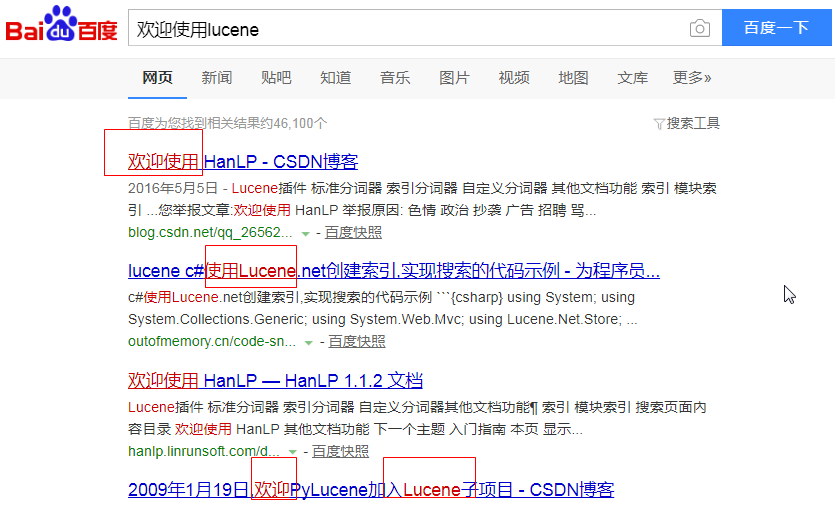Open the 贴吧 tab
The height and width of the screenshot is (507, 835).
point(276,78)
